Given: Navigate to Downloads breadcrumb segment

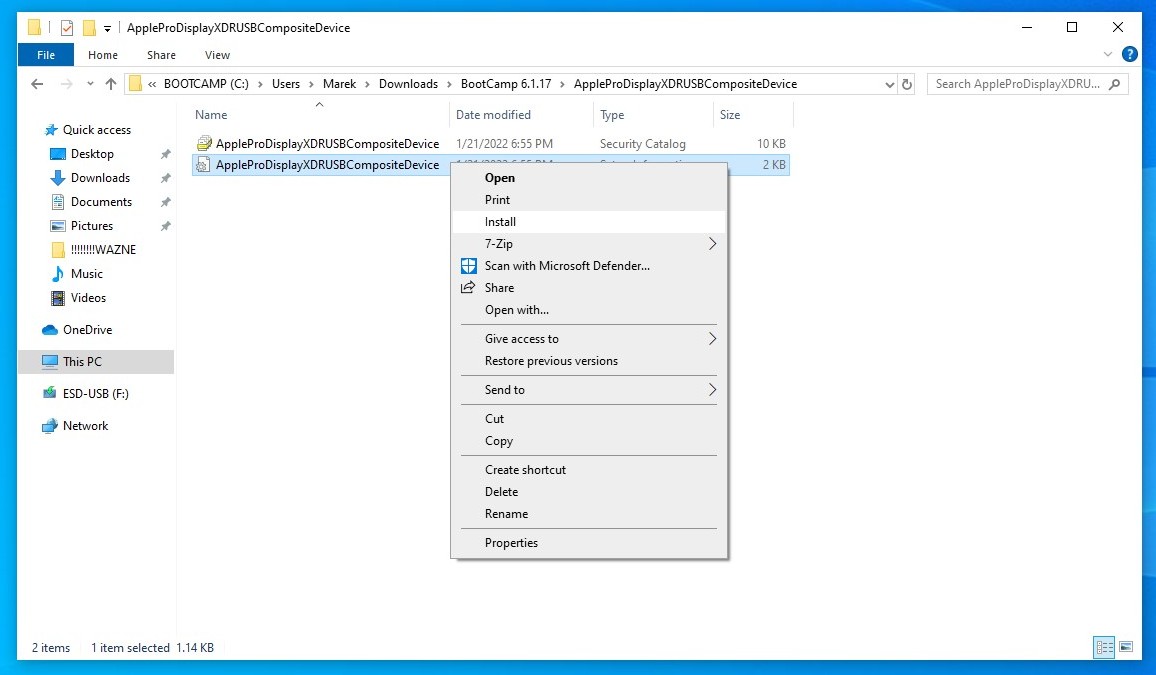Looking at the screenshot, I should point(408,84).
